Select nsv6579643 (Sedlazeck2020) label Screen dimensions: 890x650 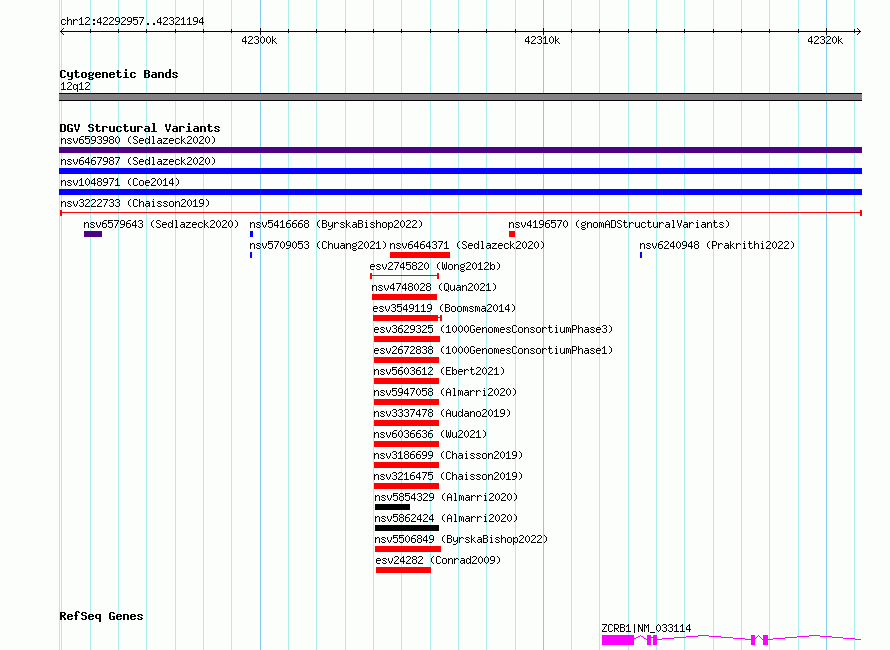(161, 224)
